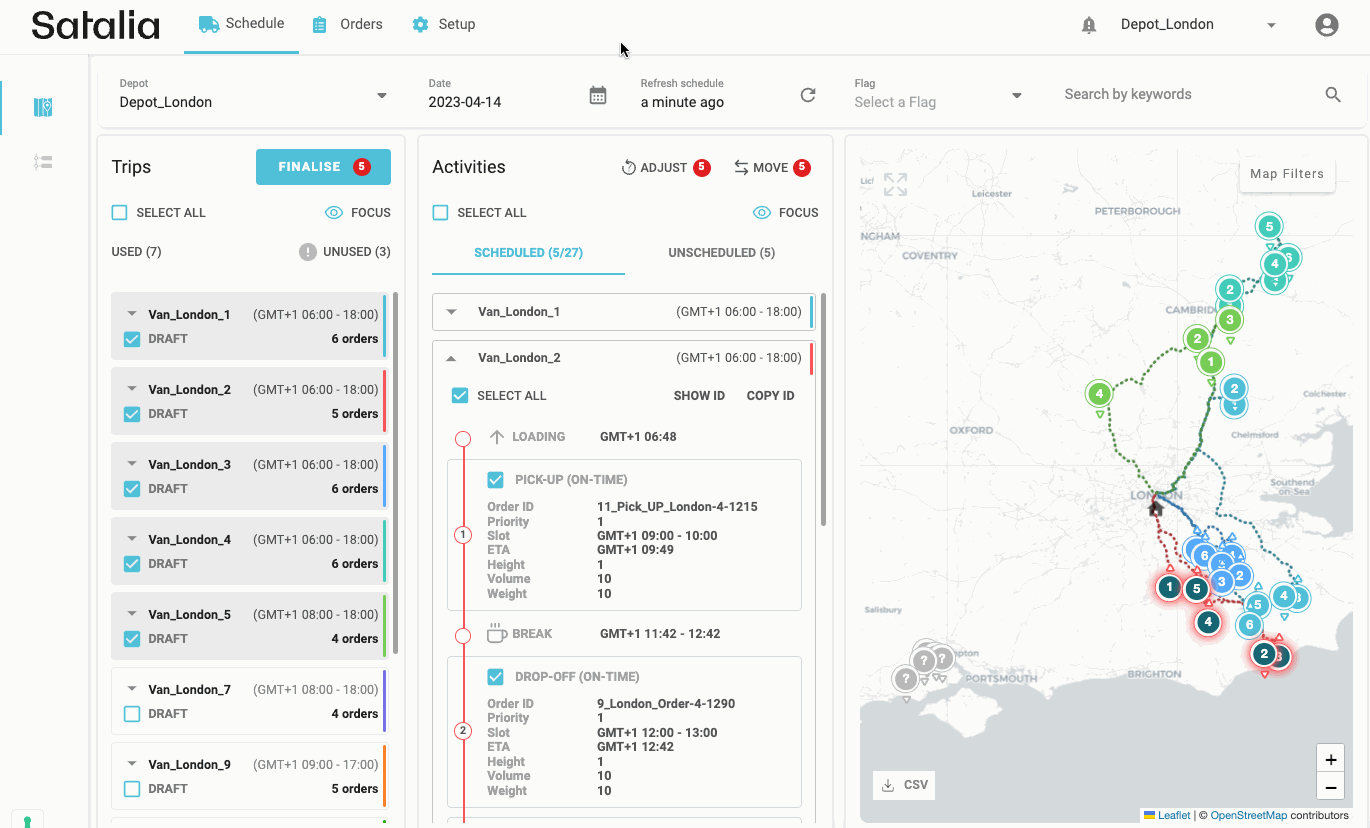Open the user account profile icon

(x=1326, y=25)
